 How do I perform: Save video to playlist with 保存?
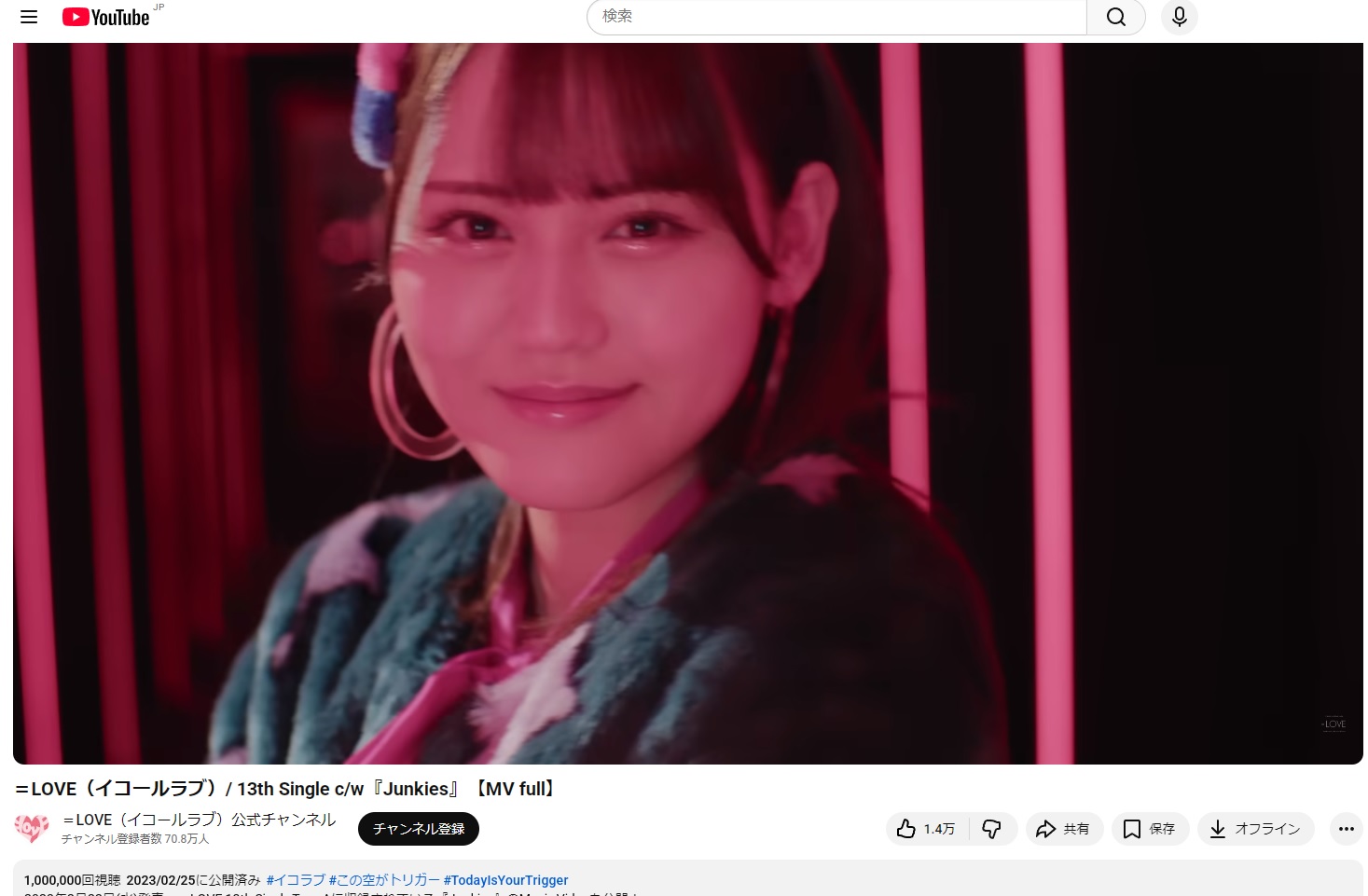[1150, 829]
